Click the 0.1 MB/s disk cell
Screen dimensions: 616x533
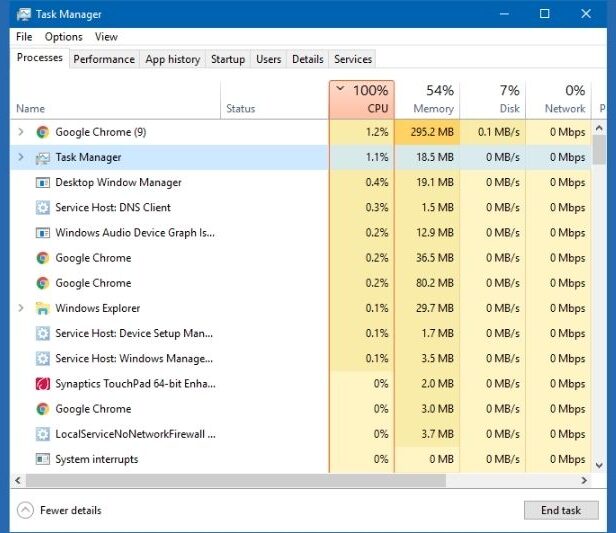[x=493, y=132]
